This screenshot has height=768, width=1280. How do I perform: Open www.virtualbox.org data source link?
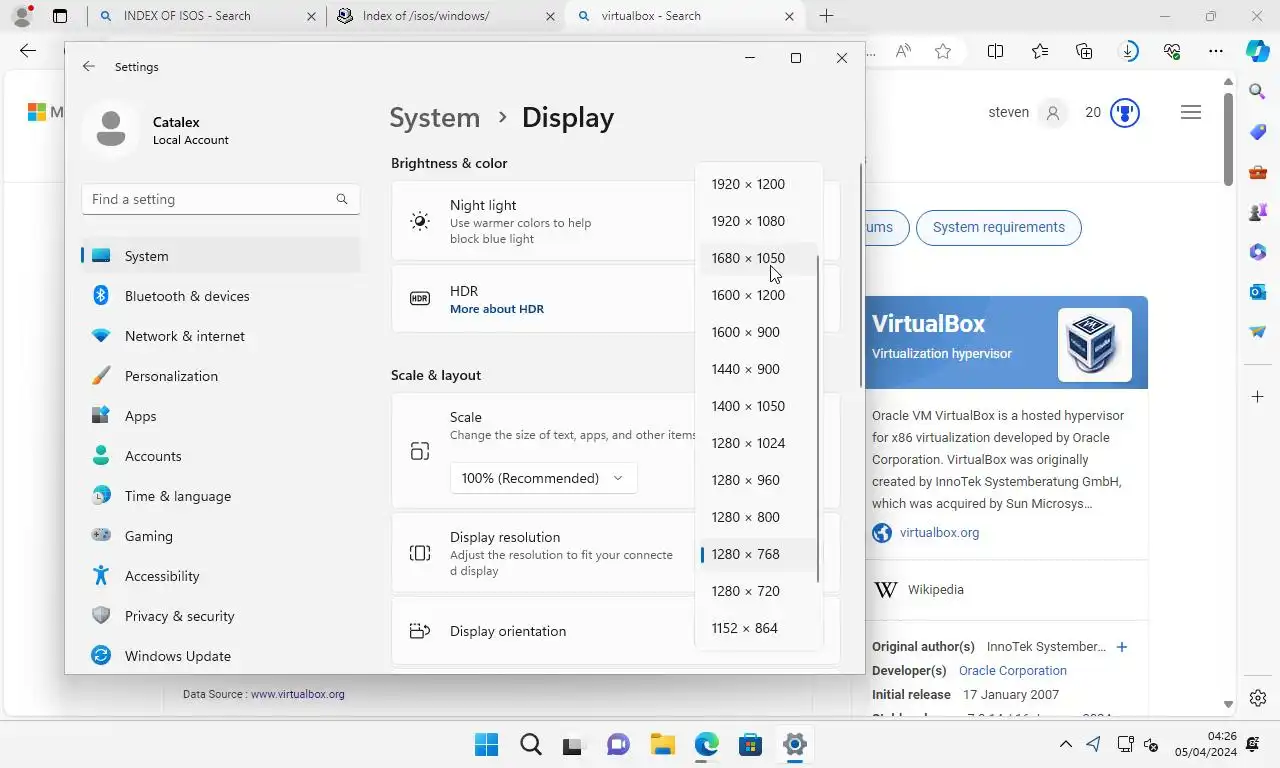click(298, 694)
